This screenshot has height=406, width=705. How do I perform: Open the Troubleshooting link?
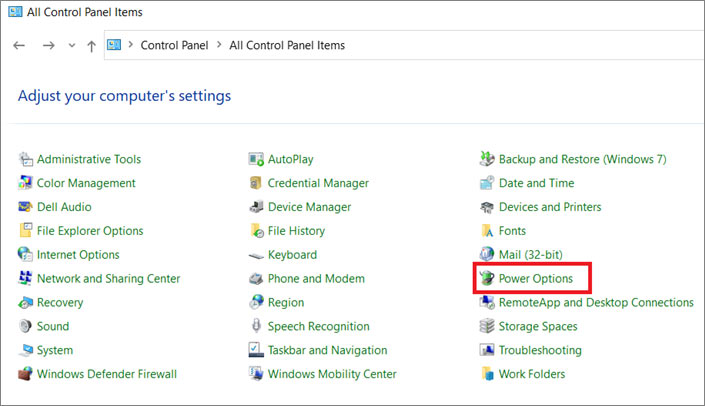(x=540, y=350)
